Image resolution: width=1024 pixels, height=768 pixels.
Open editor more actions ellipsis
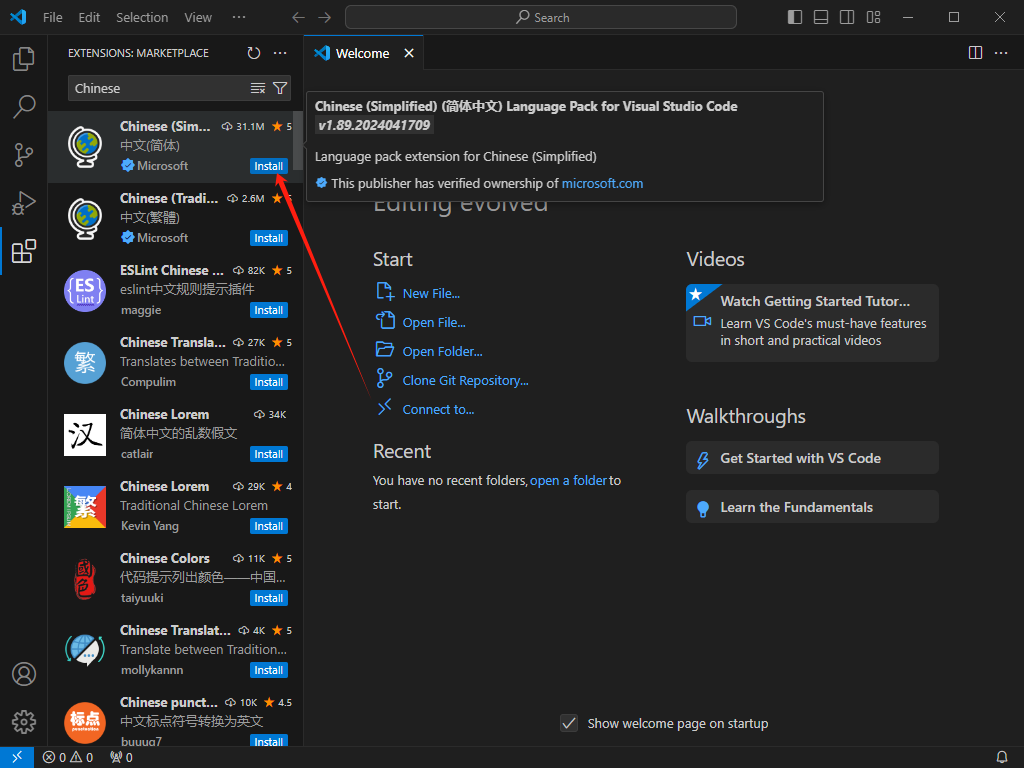click(1001, 53)
